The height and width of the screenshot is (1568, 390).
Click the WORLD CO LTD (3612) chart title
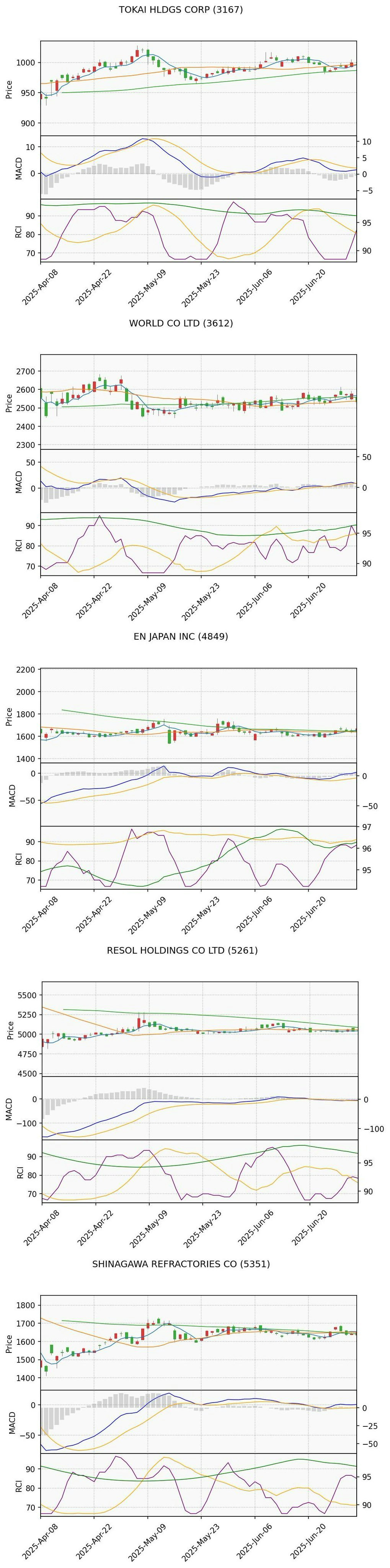coord(181,323)
